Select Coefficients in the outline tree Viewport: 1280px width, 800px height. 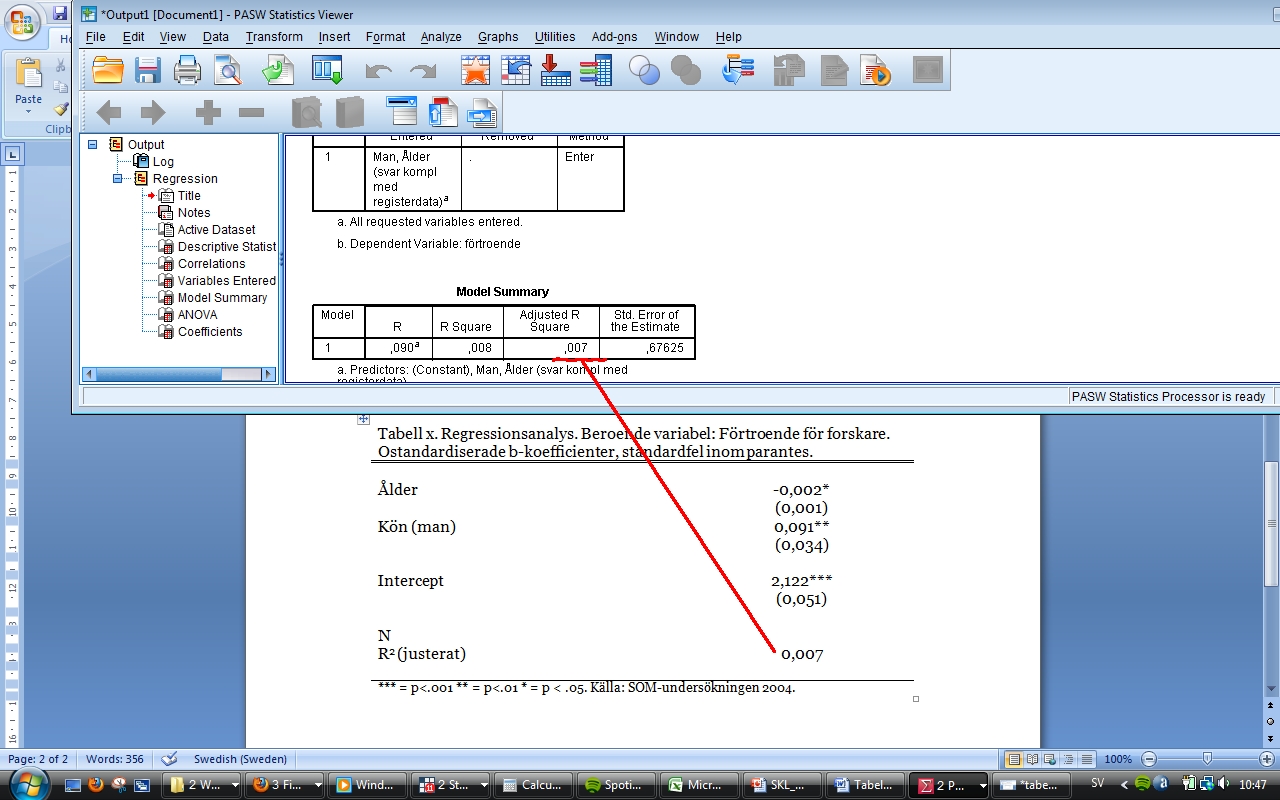pyautogui.click(x=210, y=332)
